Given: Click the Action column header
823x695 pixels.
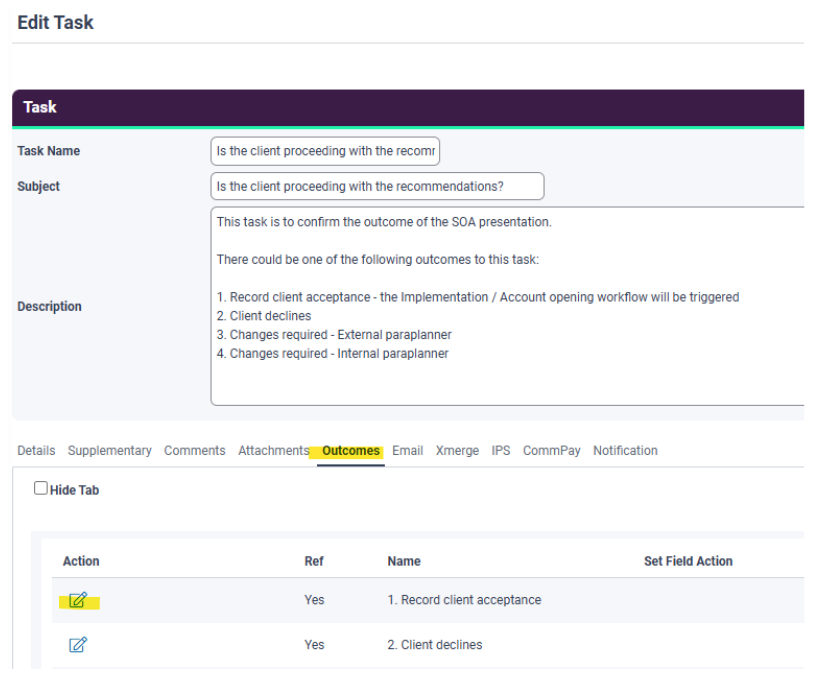Looking at the screenshot, I should 81,561.
